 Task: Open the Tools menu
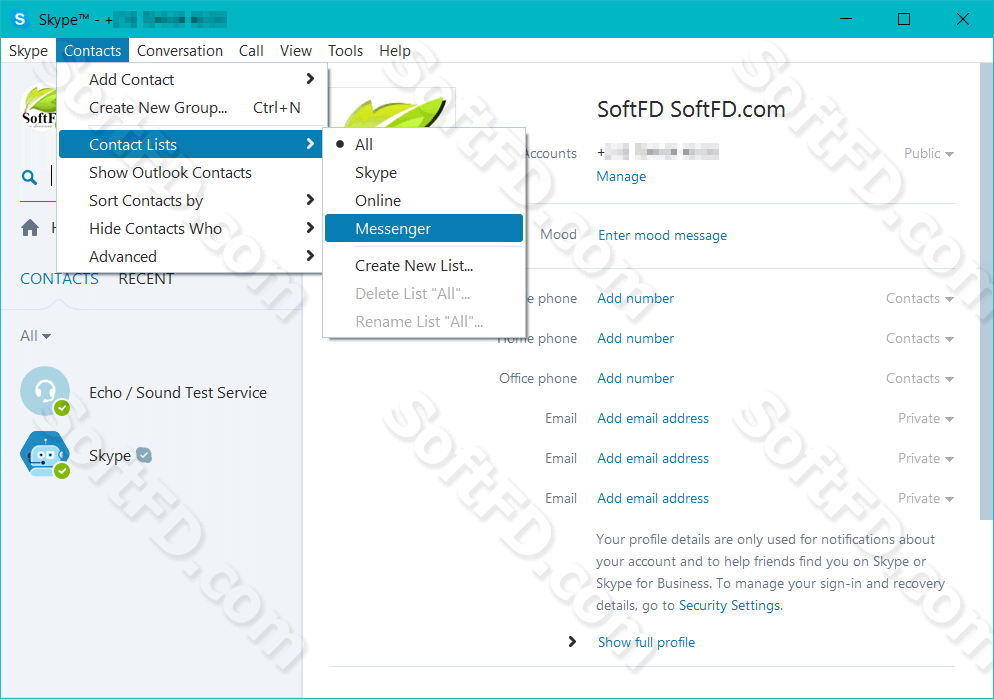[x=345, y=51]
